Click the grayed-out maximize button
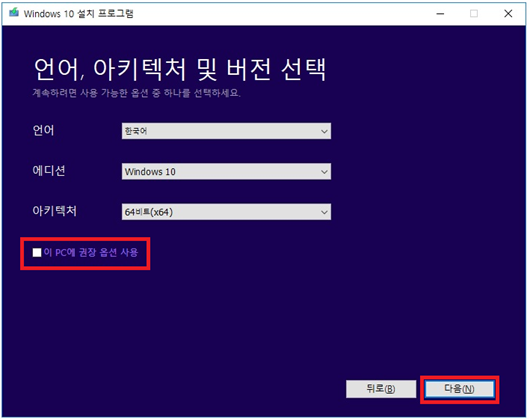This screenshot has height=419, width=530. coord(474,14)
